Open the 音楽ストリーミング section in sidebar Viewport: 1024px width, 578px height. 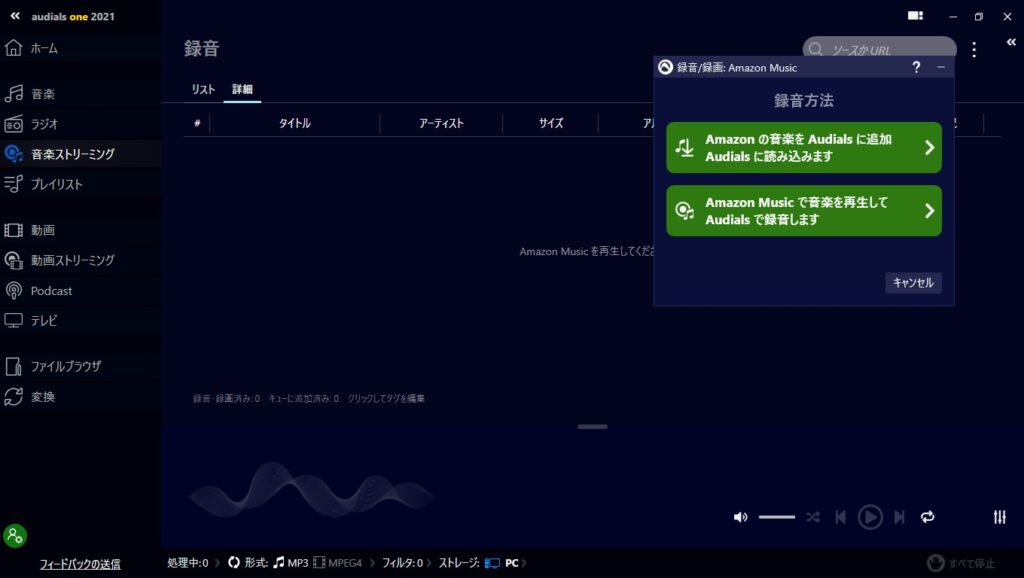72,154
